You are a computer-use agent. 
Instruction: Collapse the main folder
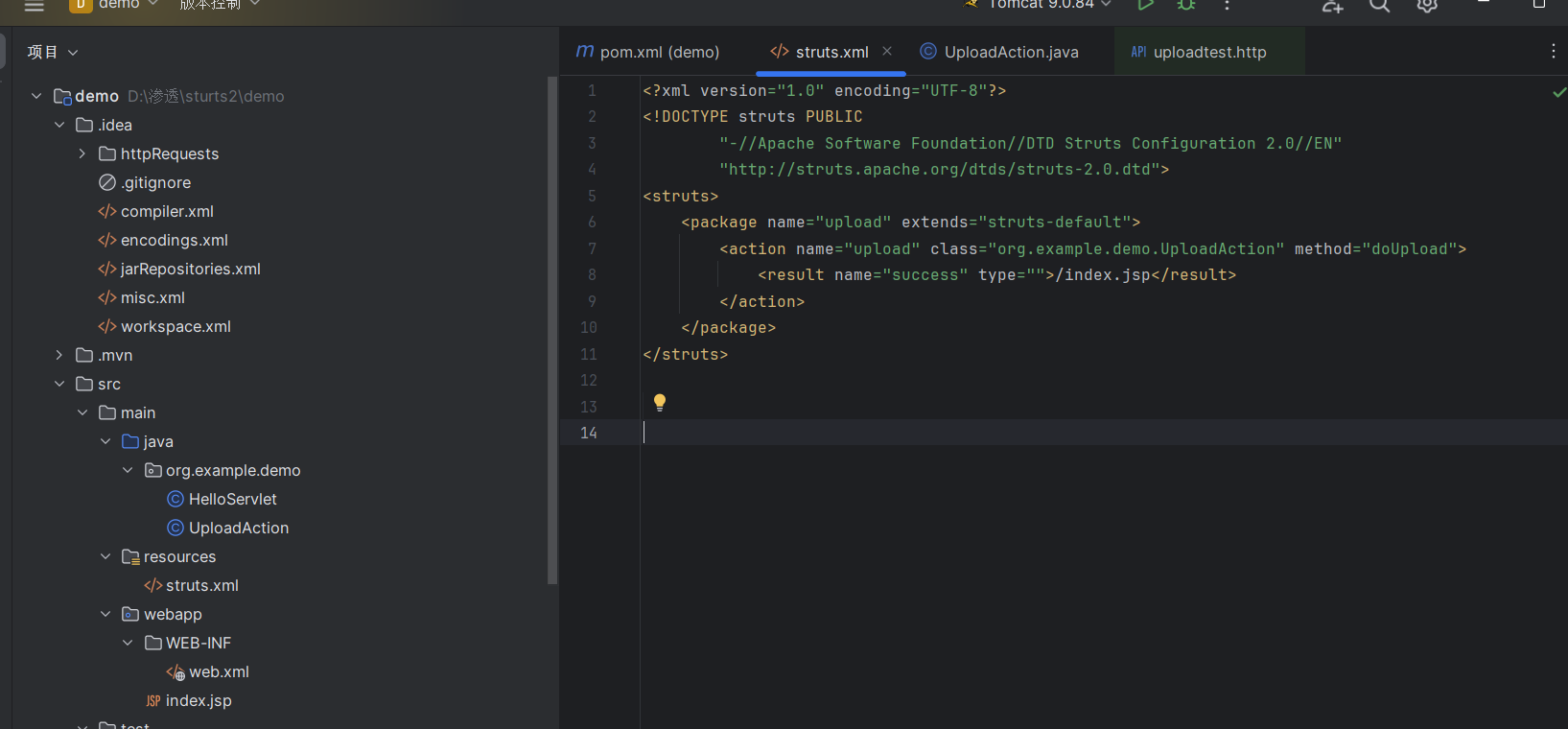click(82, 412)
